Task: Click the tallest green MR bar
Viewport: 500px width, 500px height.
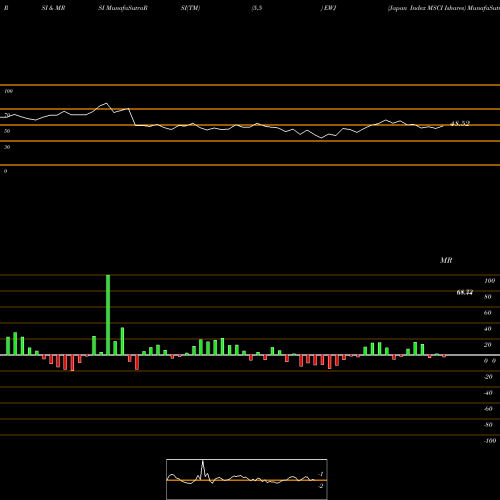Action: pos(108,315)
